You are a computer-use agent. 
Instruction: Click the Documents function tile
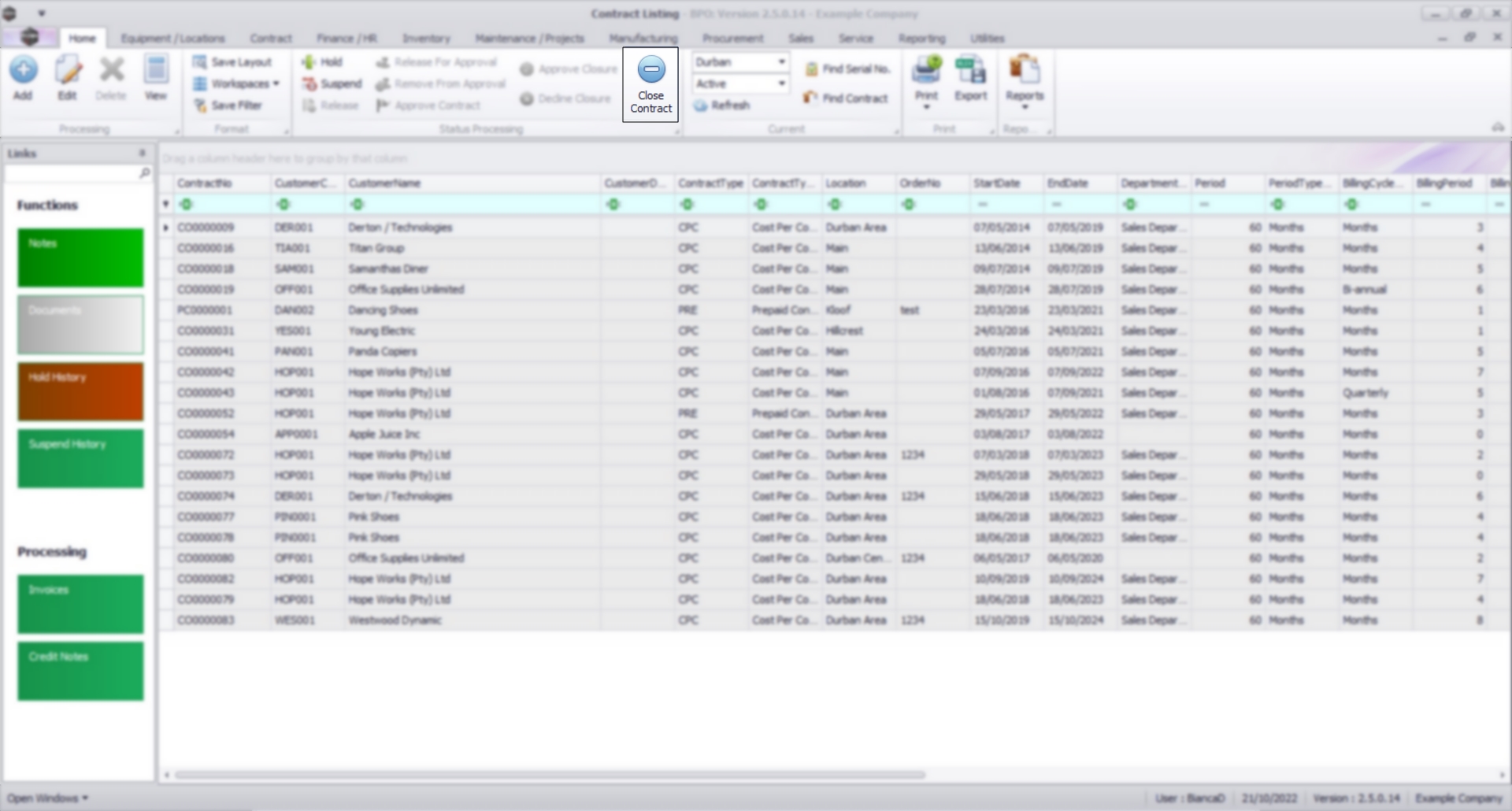[80, 324]
